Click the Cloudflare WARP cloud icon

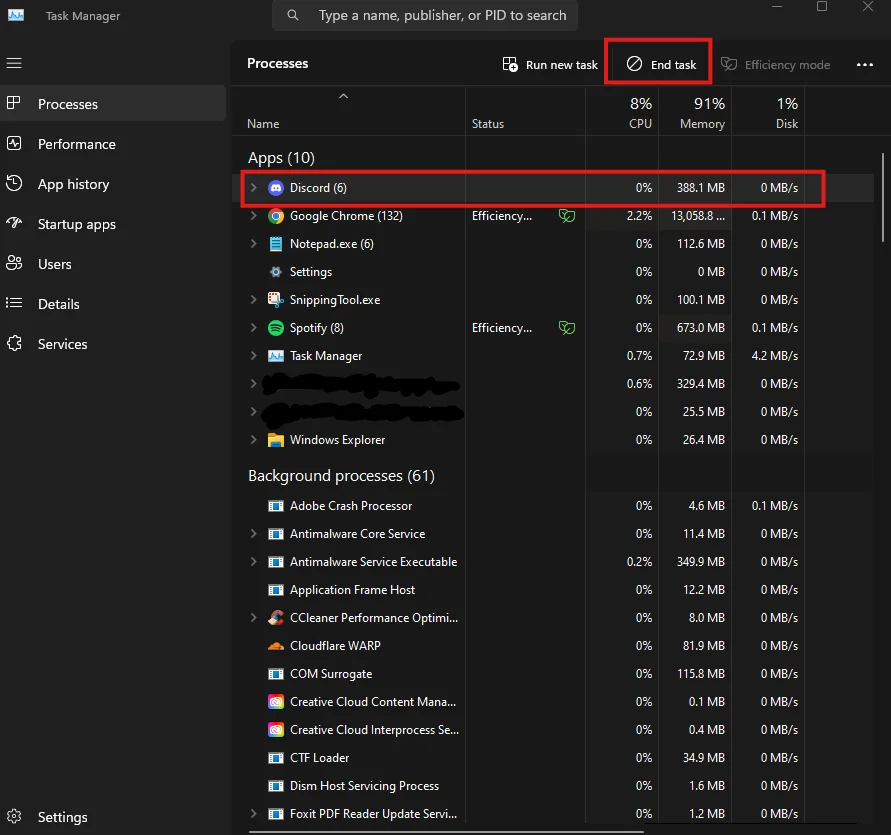tap(276, 646)
